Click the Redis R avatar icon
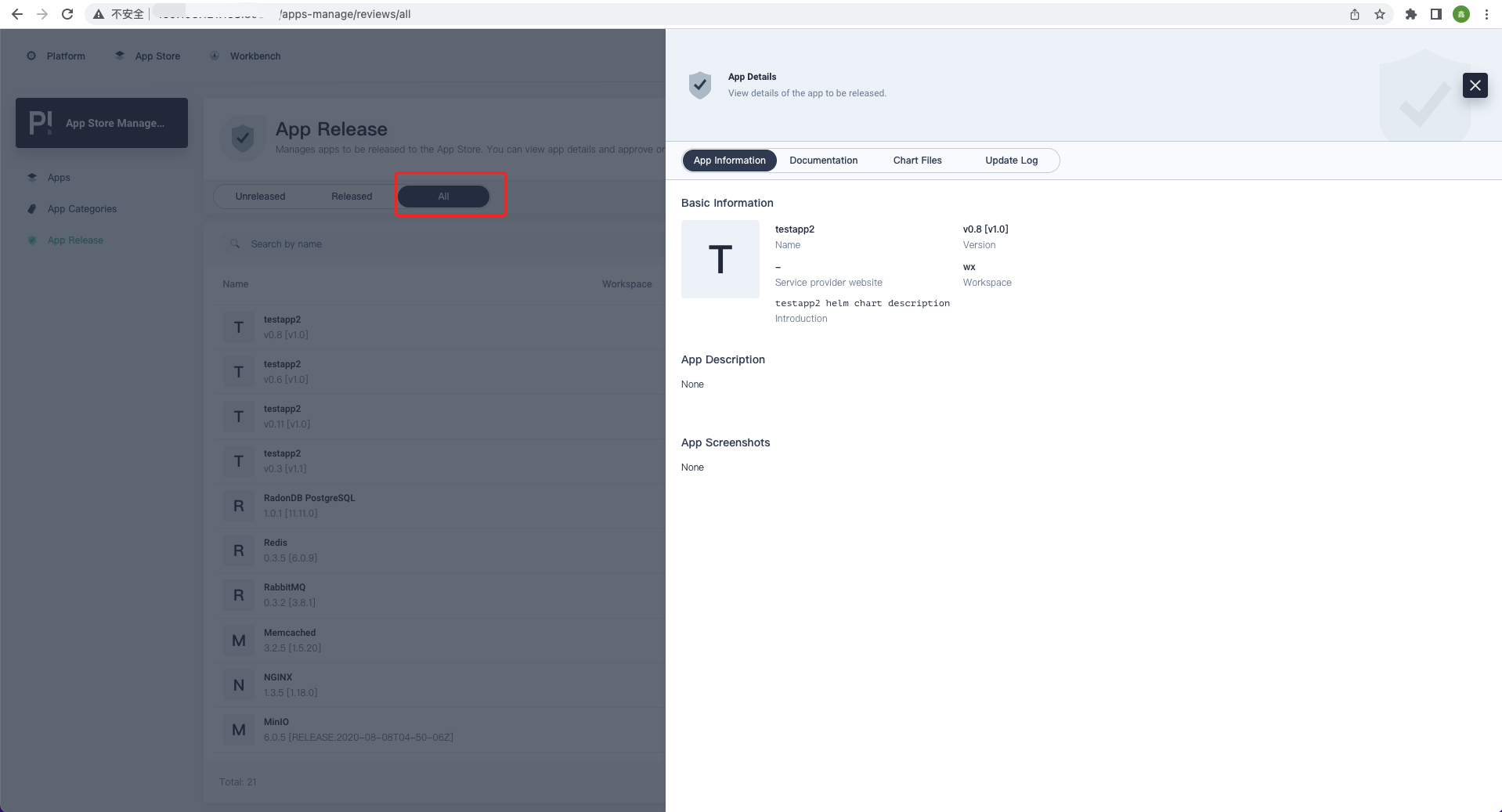Screen dimensions: 1502x812 [239, 550]
